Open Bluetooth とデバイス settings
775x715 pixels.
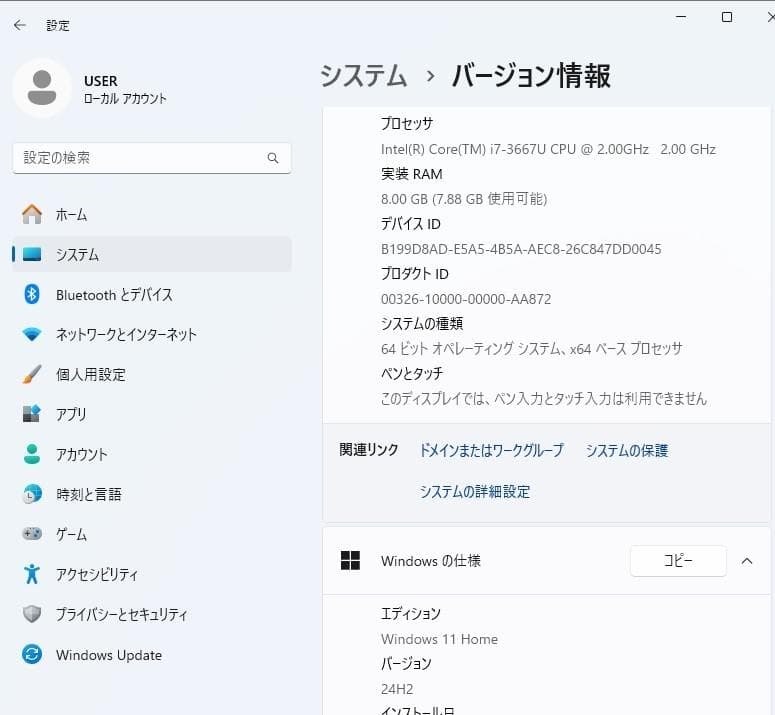click(x=152, y=294)
